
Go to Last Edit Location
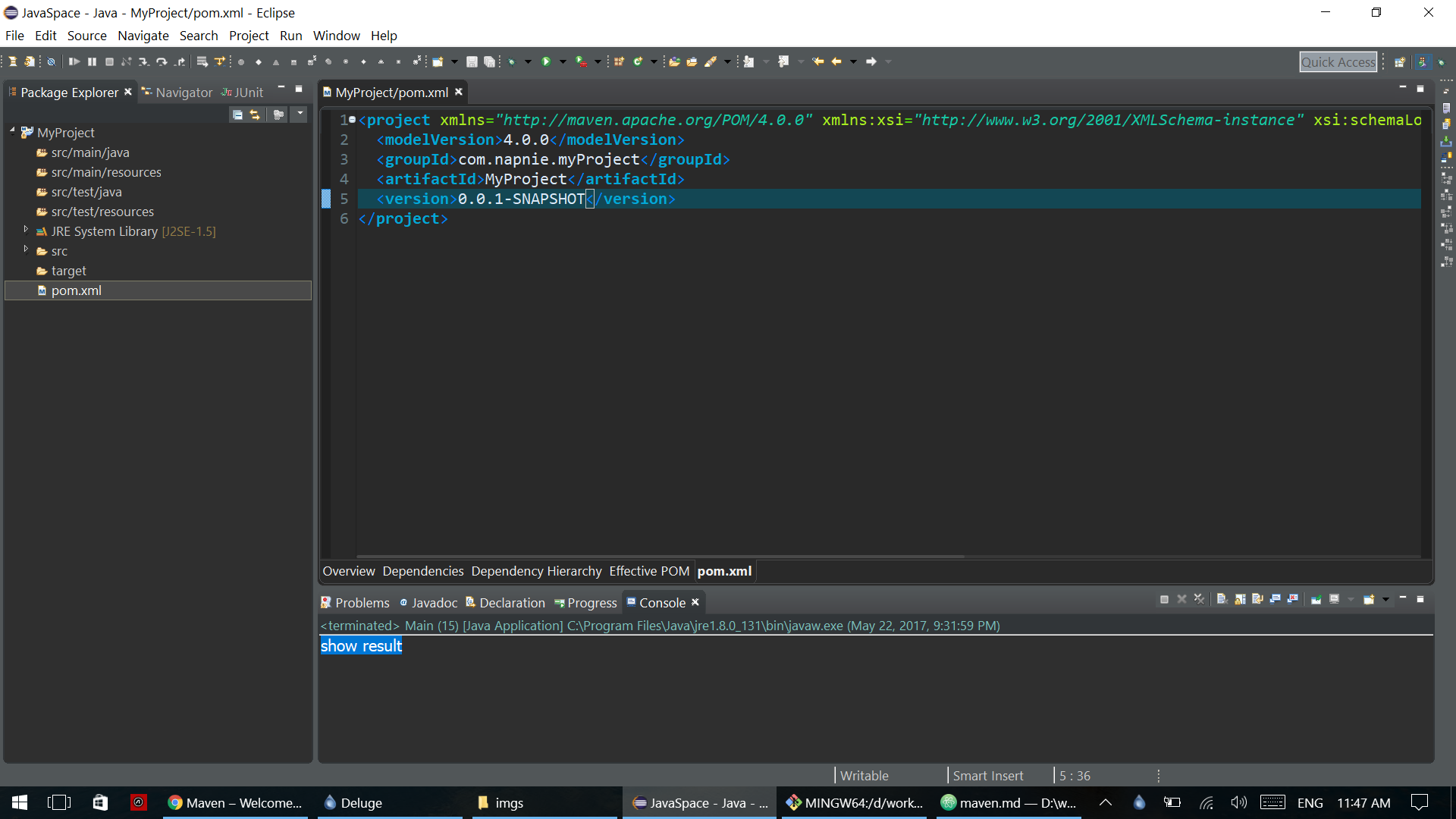(x=817, y=61)
